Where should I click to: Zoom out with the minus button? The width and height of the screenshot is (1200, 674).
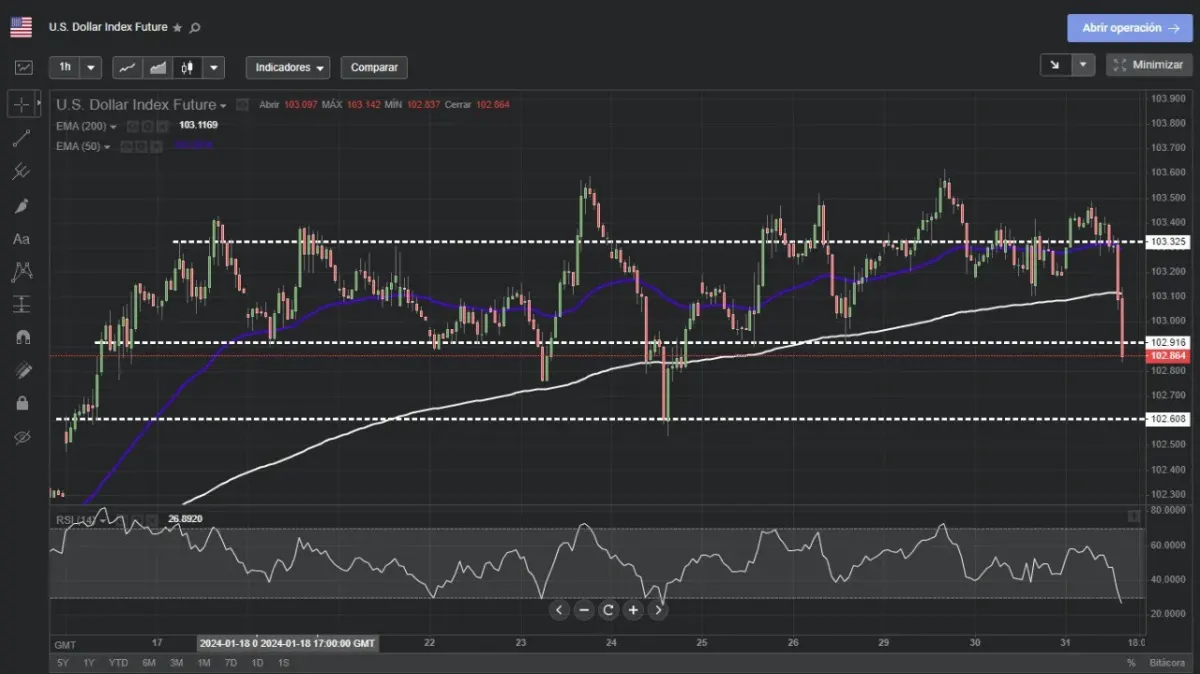tap(584, 609)
